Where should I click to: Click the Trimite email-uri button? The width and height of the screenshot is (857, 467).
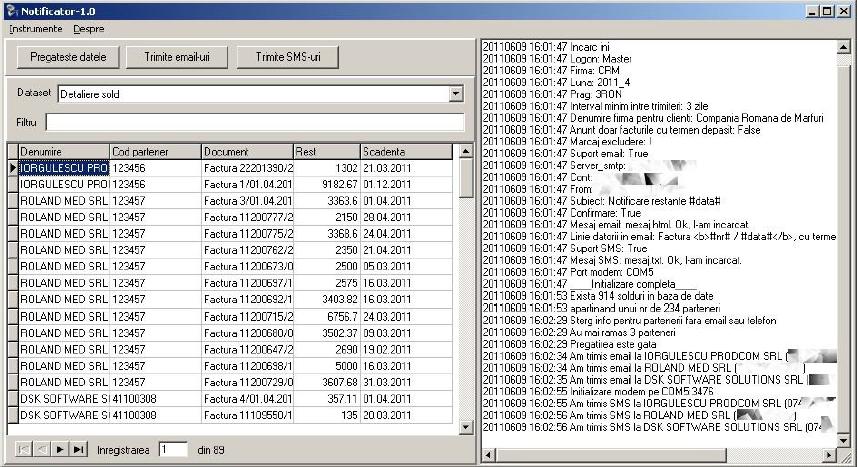[177, 57]
